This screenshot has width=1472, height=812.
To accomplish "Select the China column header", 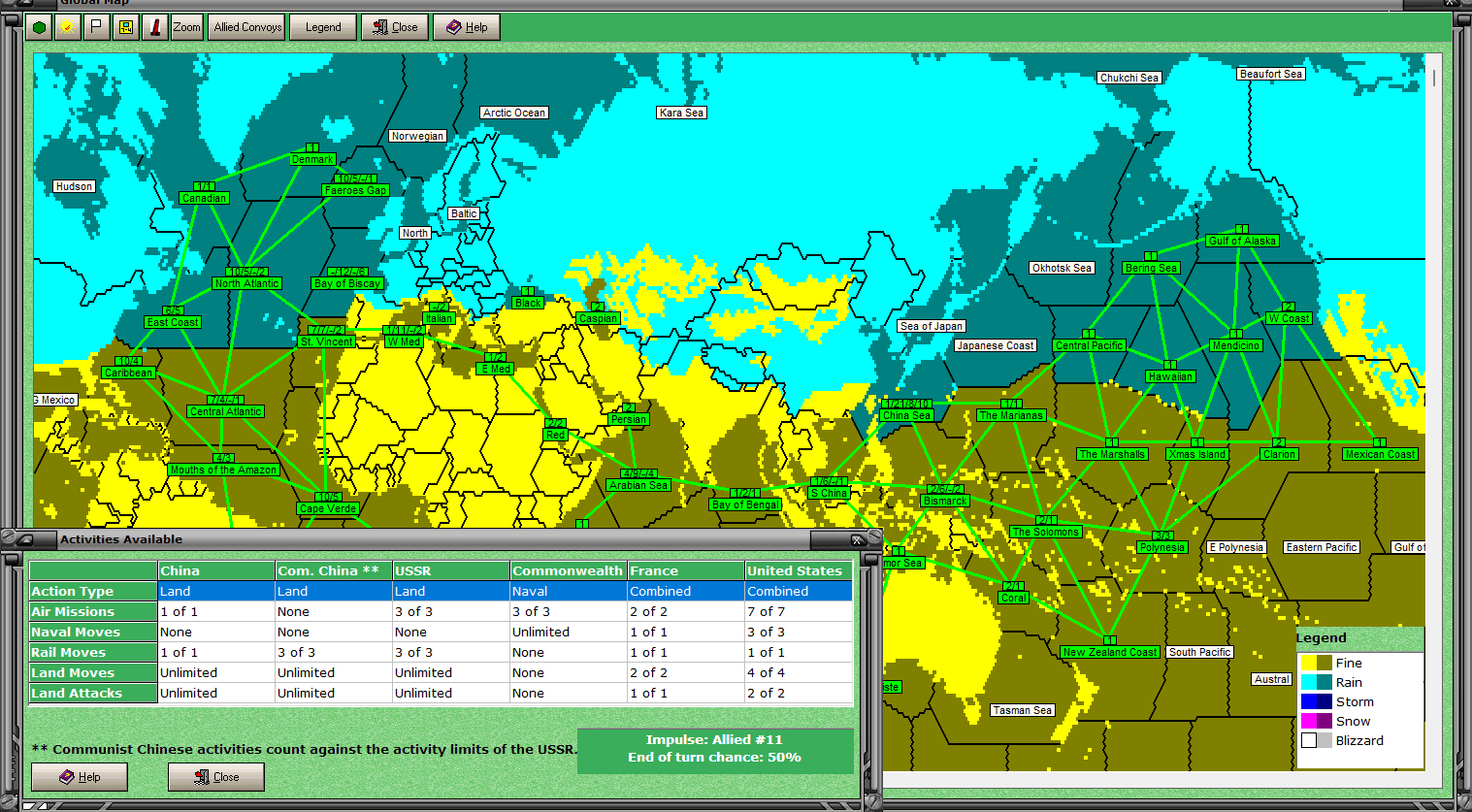I will pos(215,570).
